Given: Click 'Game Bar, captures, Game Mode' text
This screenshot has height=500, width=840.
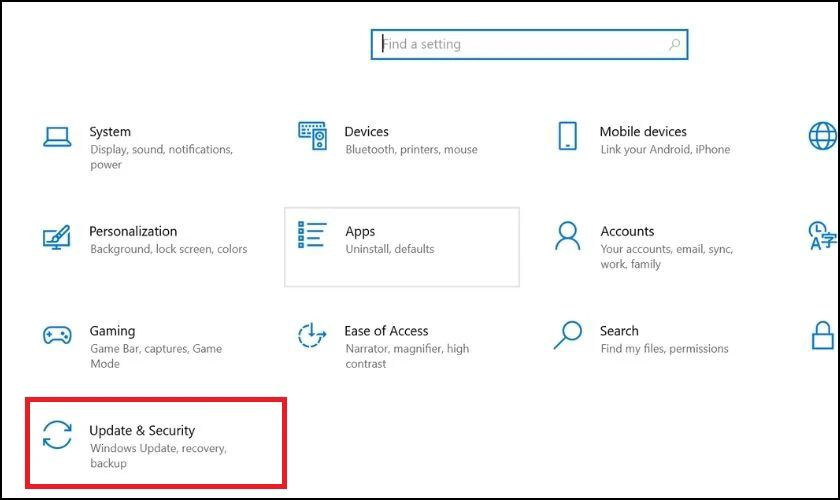Looking at the screenshot, I should 156,356.
